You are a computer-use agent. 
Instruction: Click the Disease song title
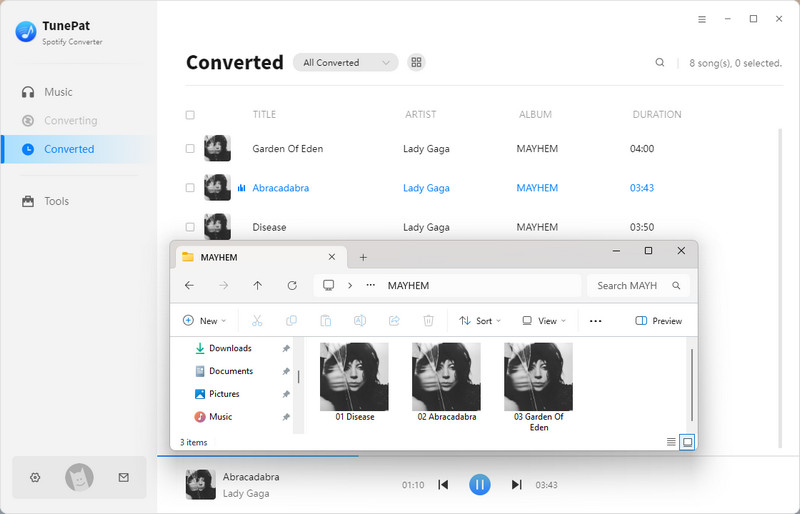269,227
